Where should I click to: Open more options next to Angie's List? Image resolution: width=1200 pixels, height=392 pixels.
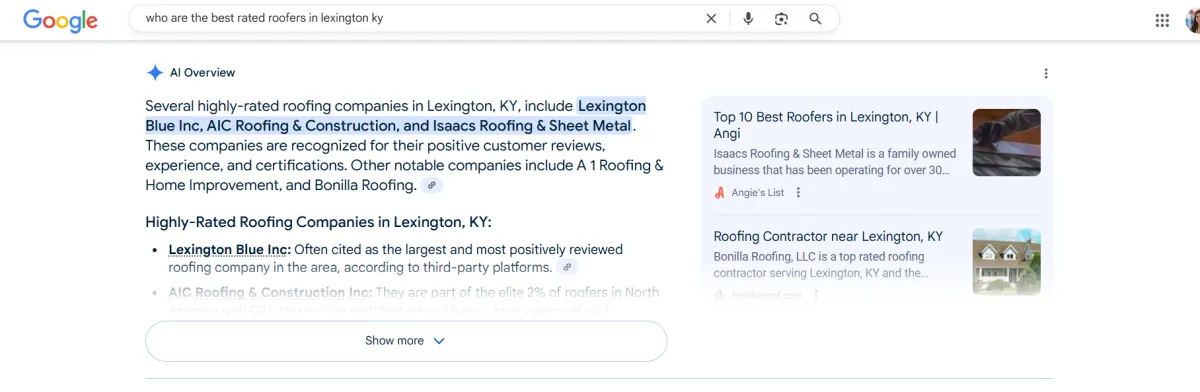coord(798,193)
